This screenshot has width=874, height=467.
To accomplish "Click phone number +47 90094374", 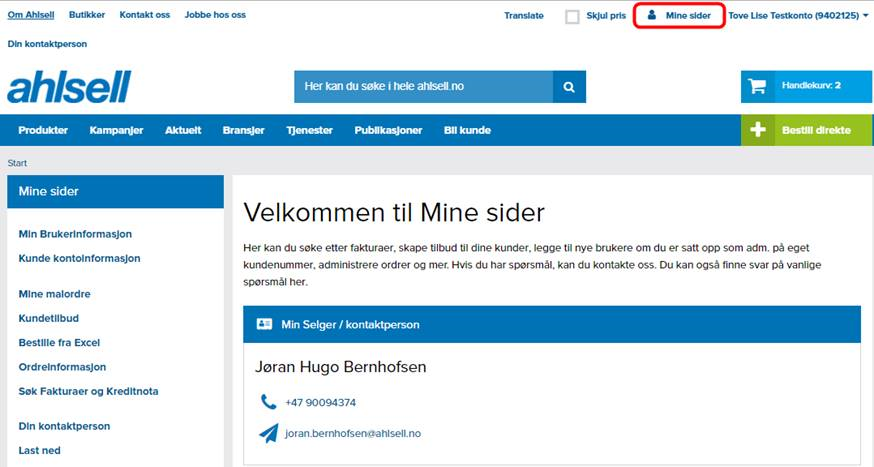I will pos(321,402).
